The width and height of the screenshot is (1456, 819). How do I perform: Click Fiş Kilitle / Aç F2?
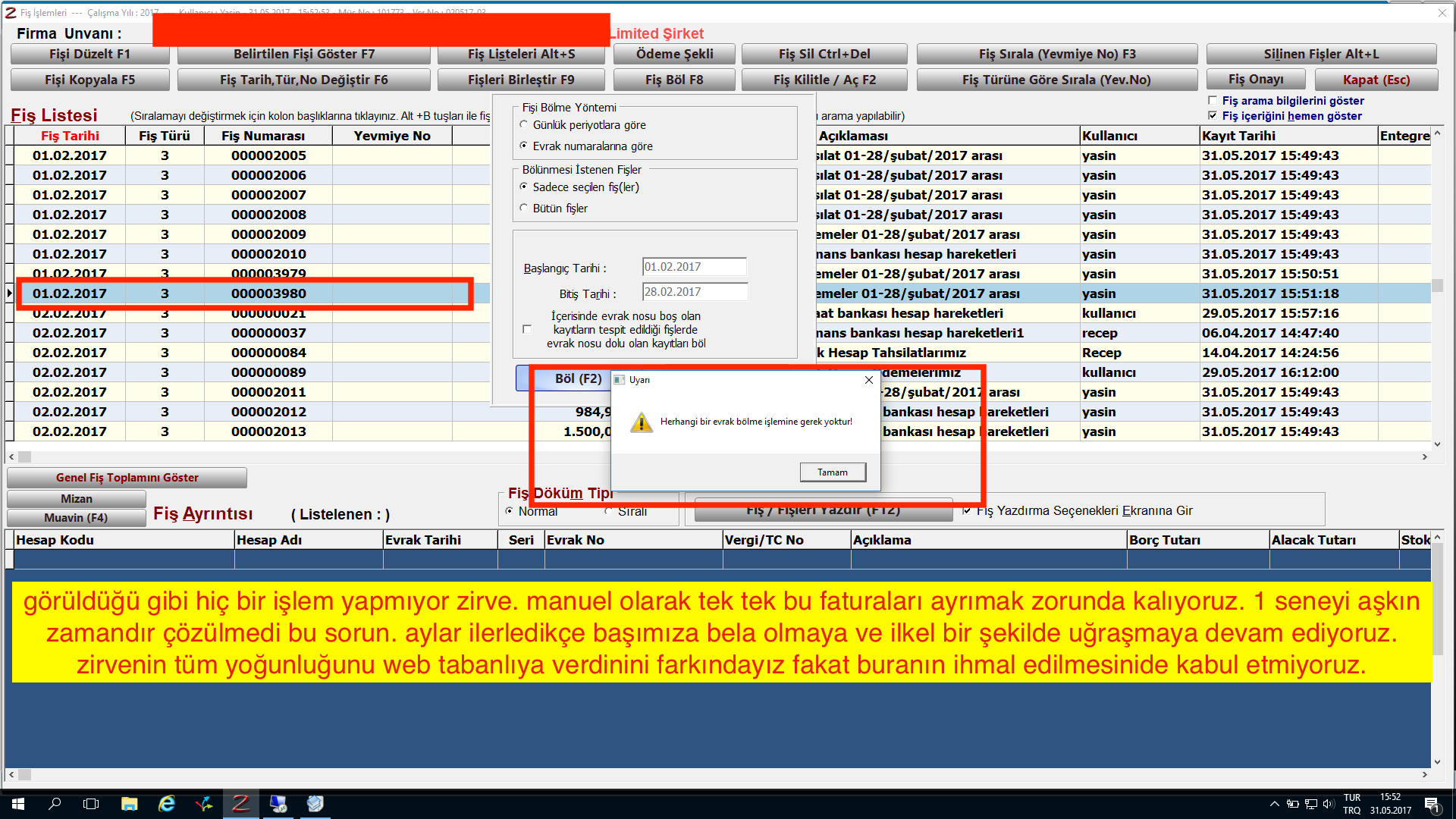pos(824,80)
